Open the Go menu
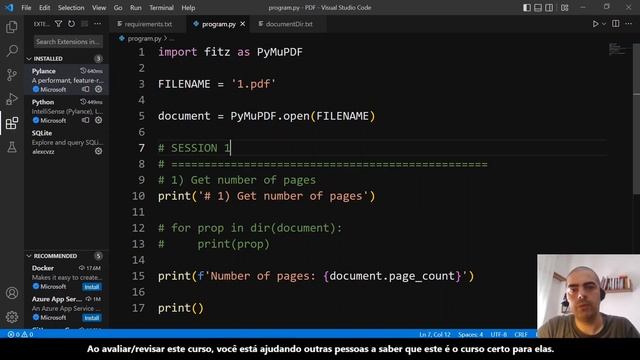 118,8
